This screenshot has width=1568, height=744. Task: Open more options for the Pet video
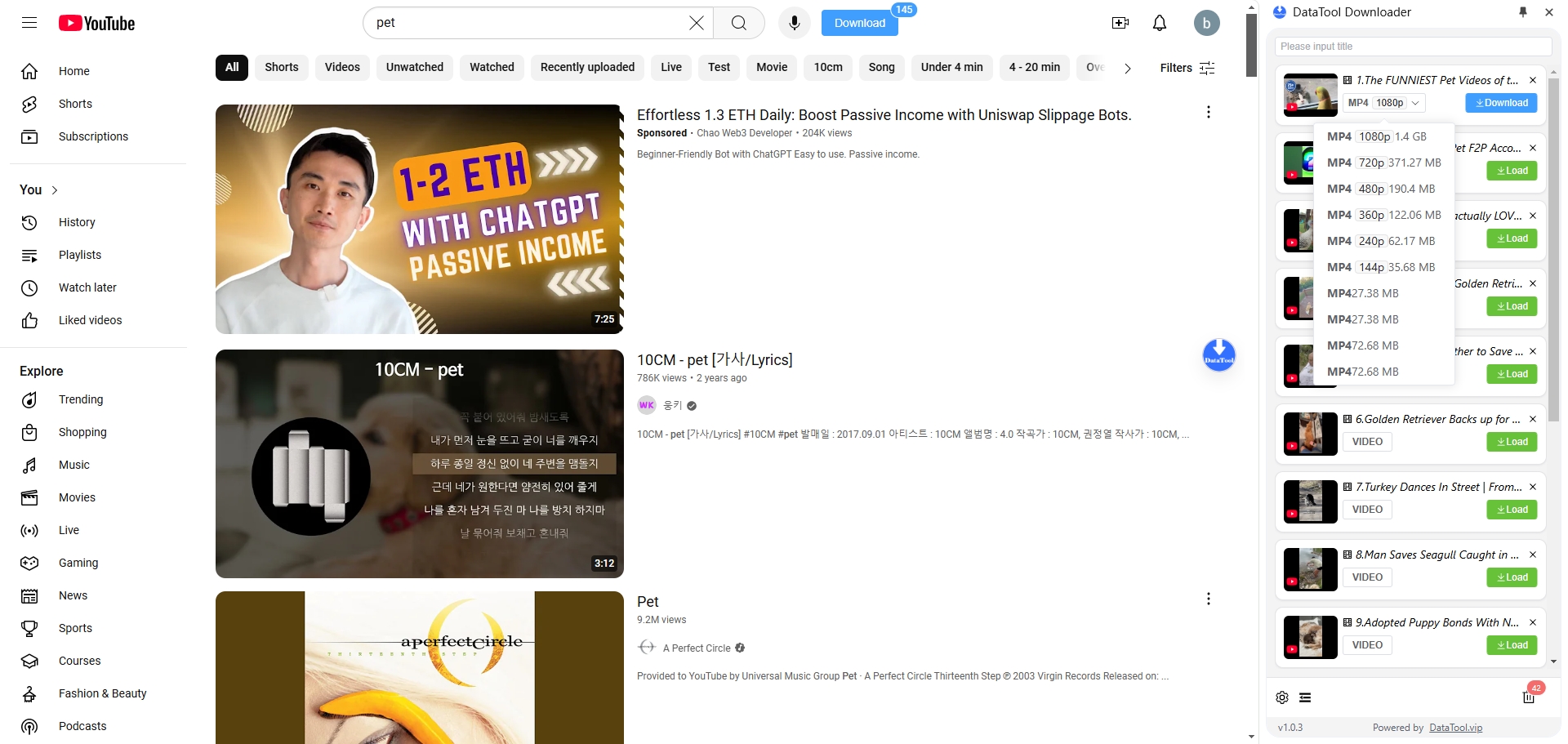pos(1209,599)
